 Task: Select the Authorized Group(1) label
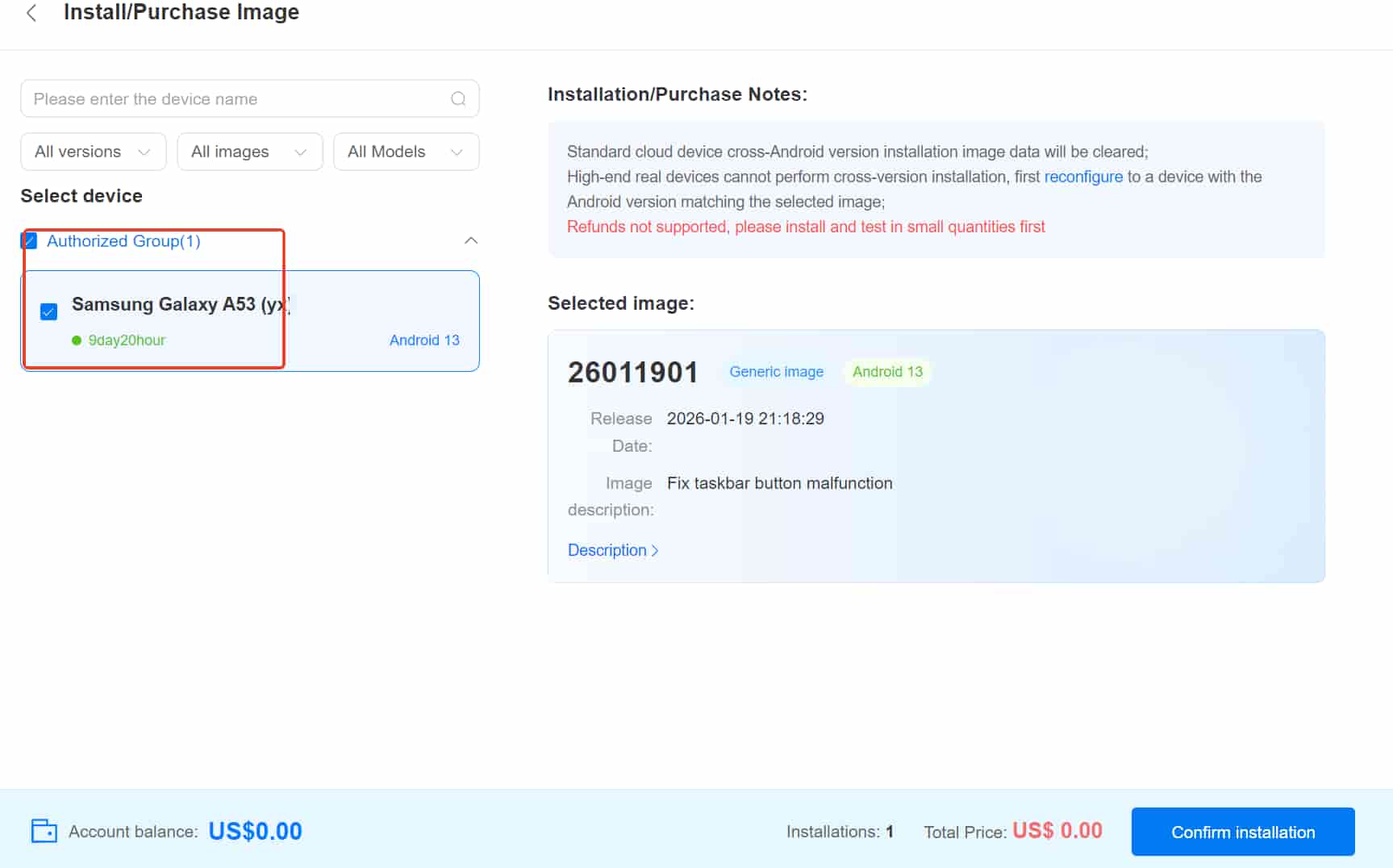click(x=123, y=241)
